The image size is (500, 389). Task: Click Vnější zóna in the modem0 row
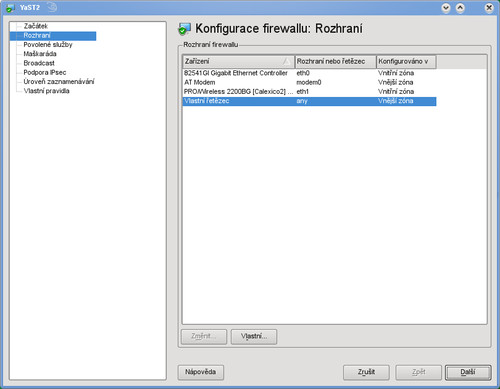[396, 82]
